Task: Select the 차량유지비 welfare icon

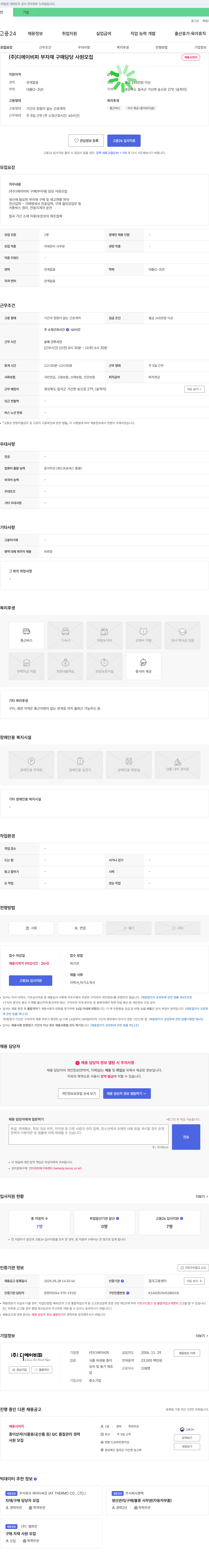Action: pos(104,635)
